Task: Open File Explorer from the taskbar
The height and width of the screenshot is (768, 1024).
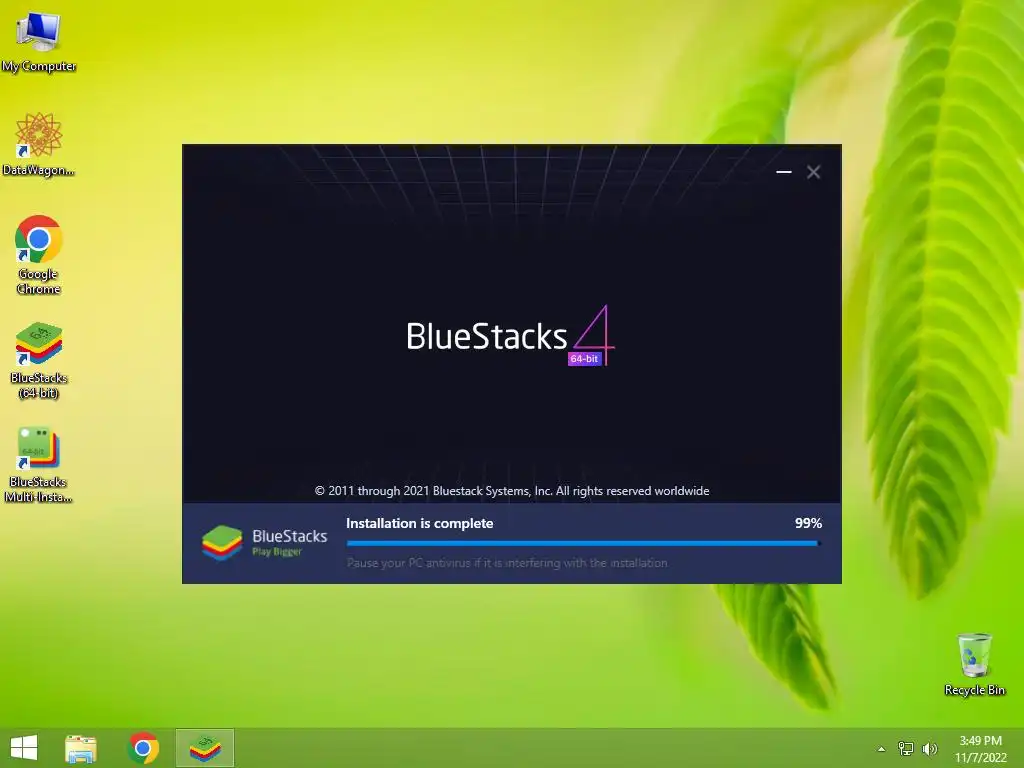Action: [81, 748]
